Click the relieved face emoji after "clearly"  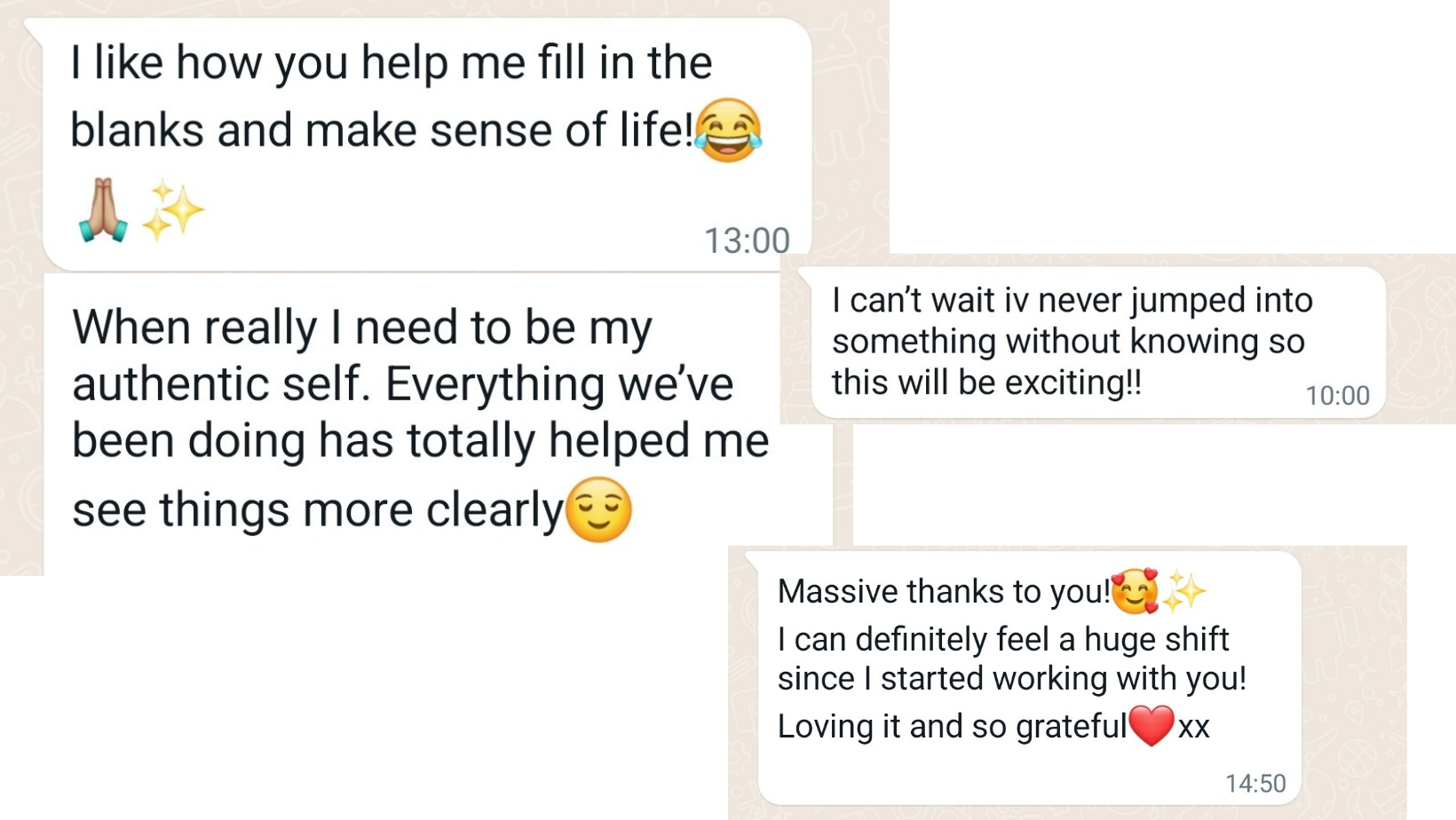click(x=598, y=509)
